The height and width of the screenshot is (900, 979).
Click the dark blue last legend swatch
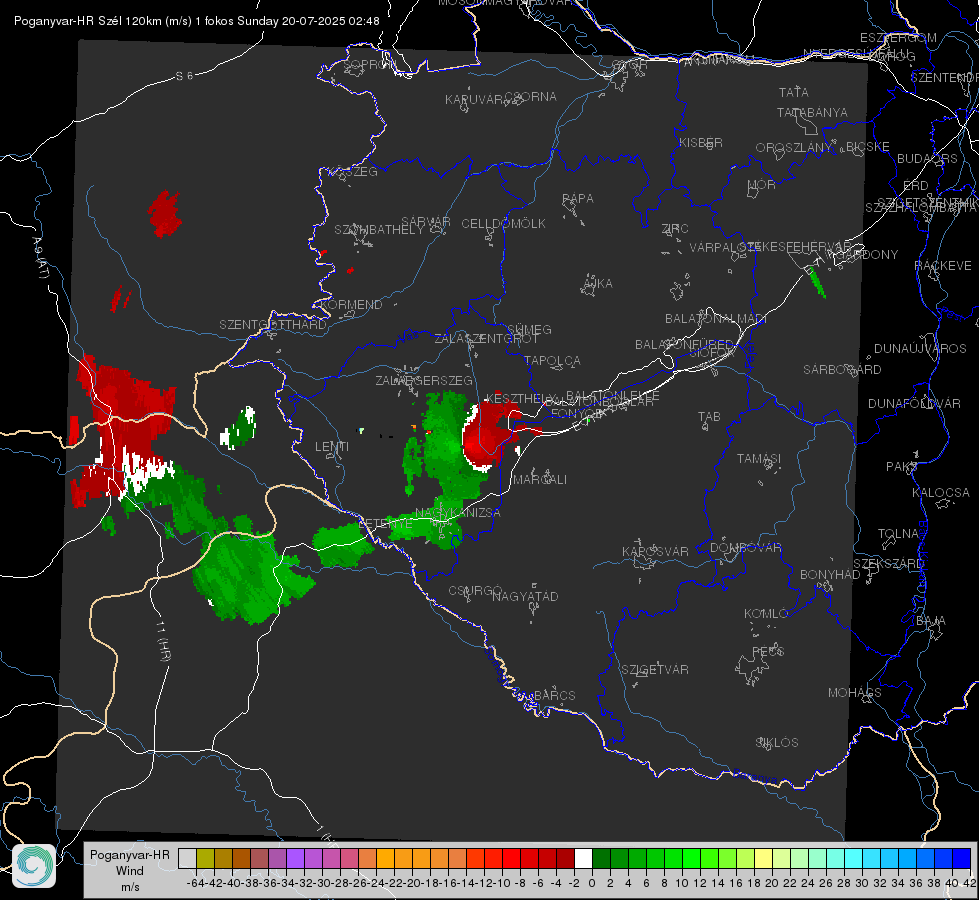962,858
